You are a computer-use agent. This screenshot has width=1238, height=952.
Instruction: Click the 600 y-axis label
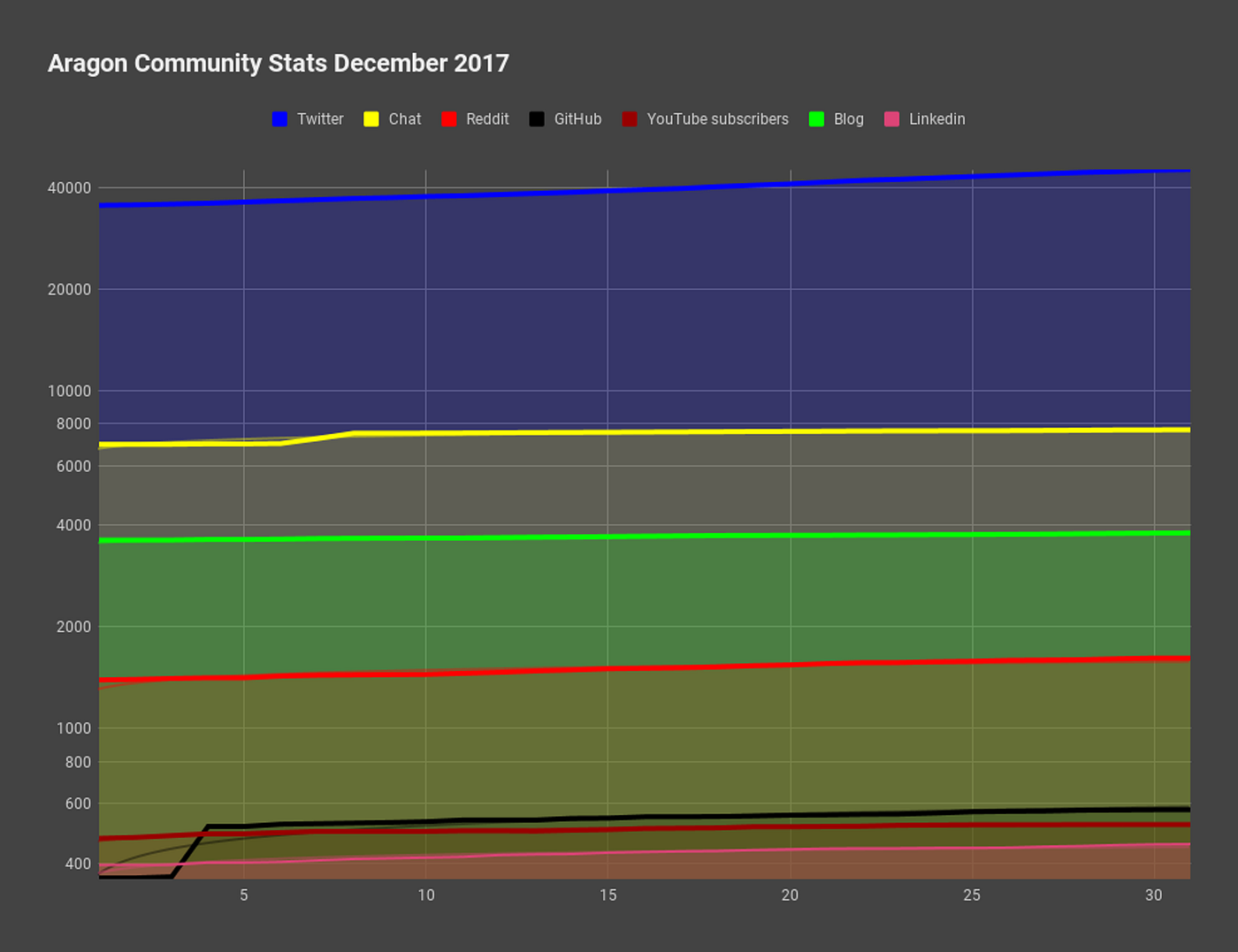click(x=78, y=804)
